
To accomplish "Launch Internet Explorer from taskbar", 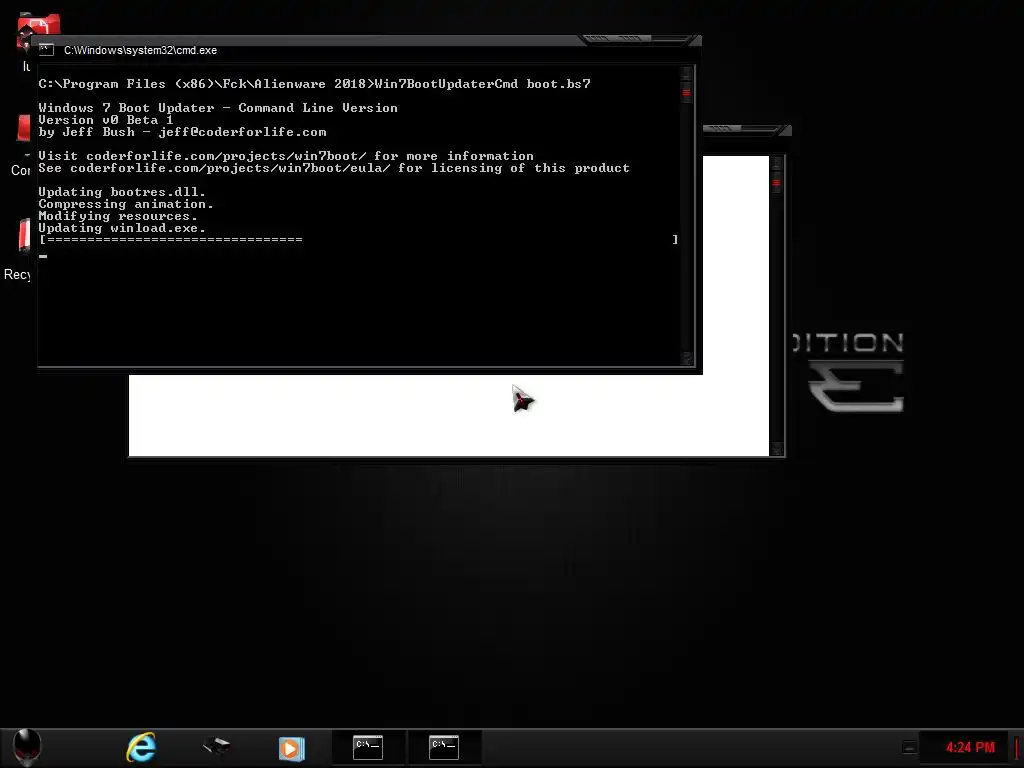I will 140,747.
